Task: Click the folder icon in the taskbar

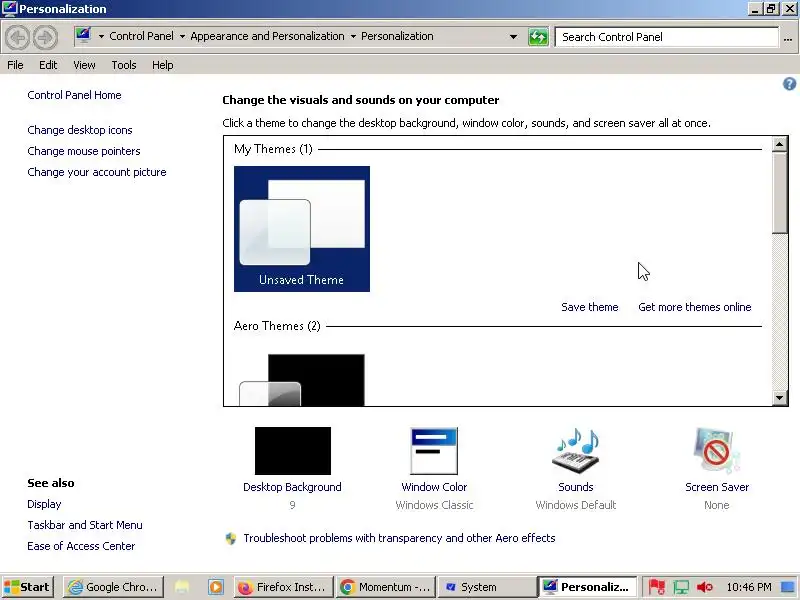Action: click(182, 587)
